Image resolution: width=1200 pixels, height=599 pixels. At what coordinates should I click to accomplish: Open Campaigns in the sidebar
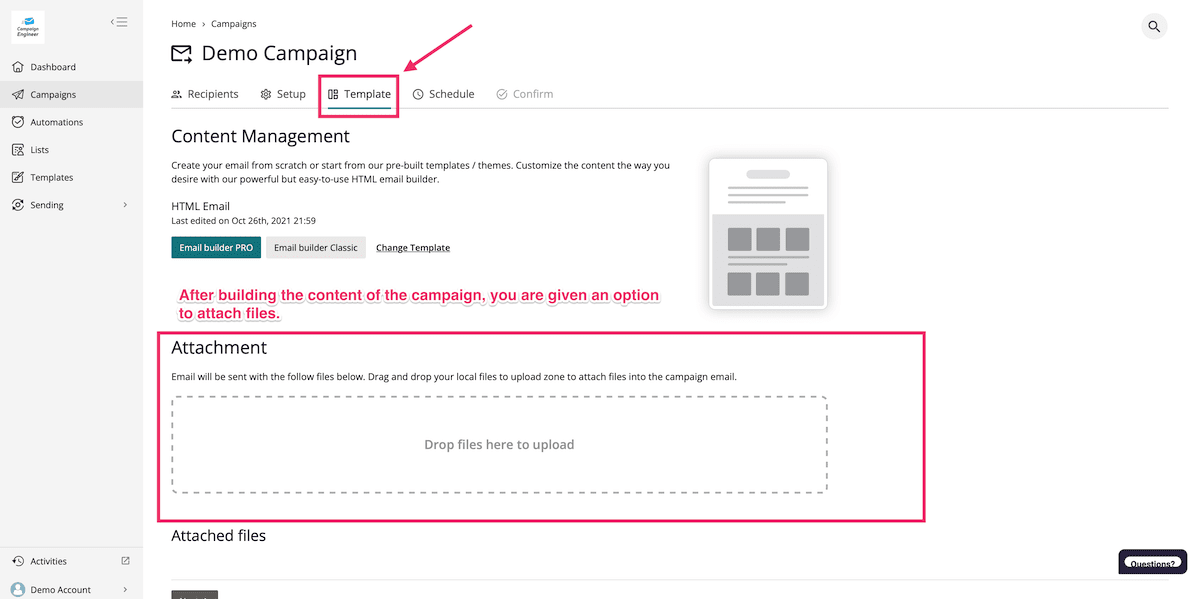pos(53,95)
